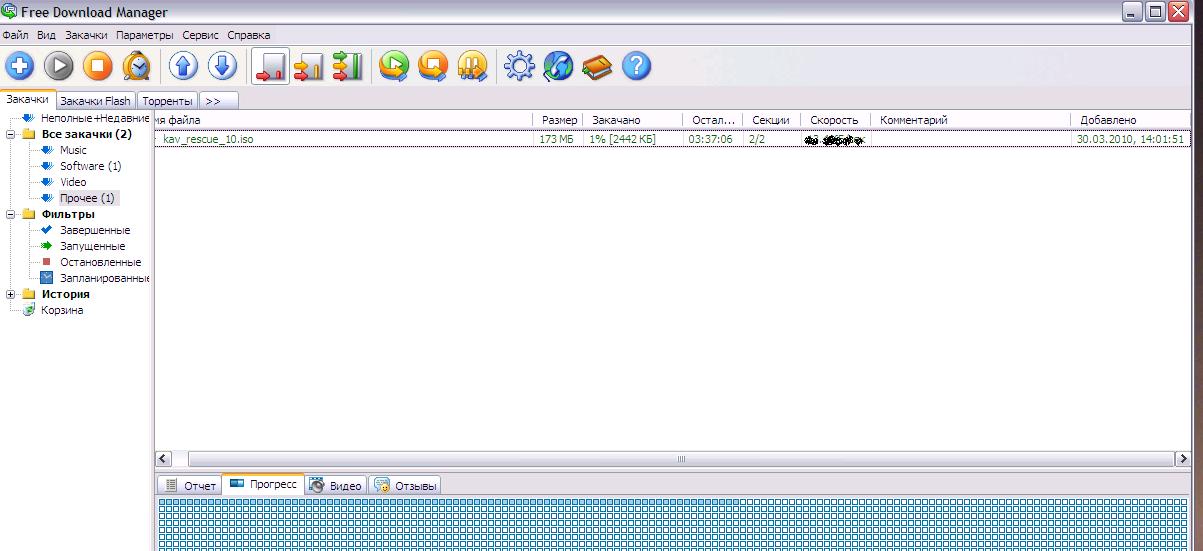Select Завершенные filter in tree
The width and height of the screenshot is (1203, 551).
click(x=95, y=230)
